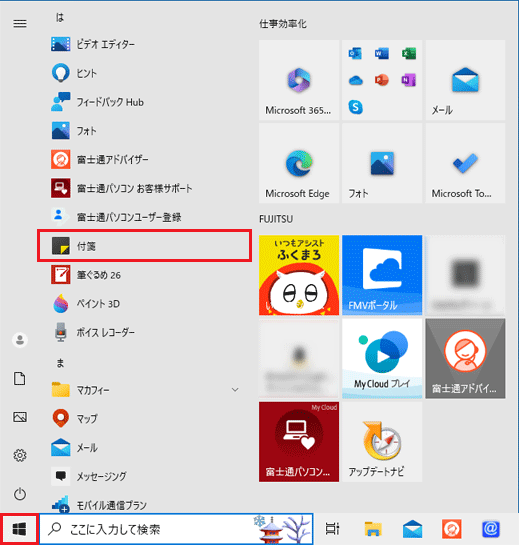Click the Windows Start button

coord(19,529)
